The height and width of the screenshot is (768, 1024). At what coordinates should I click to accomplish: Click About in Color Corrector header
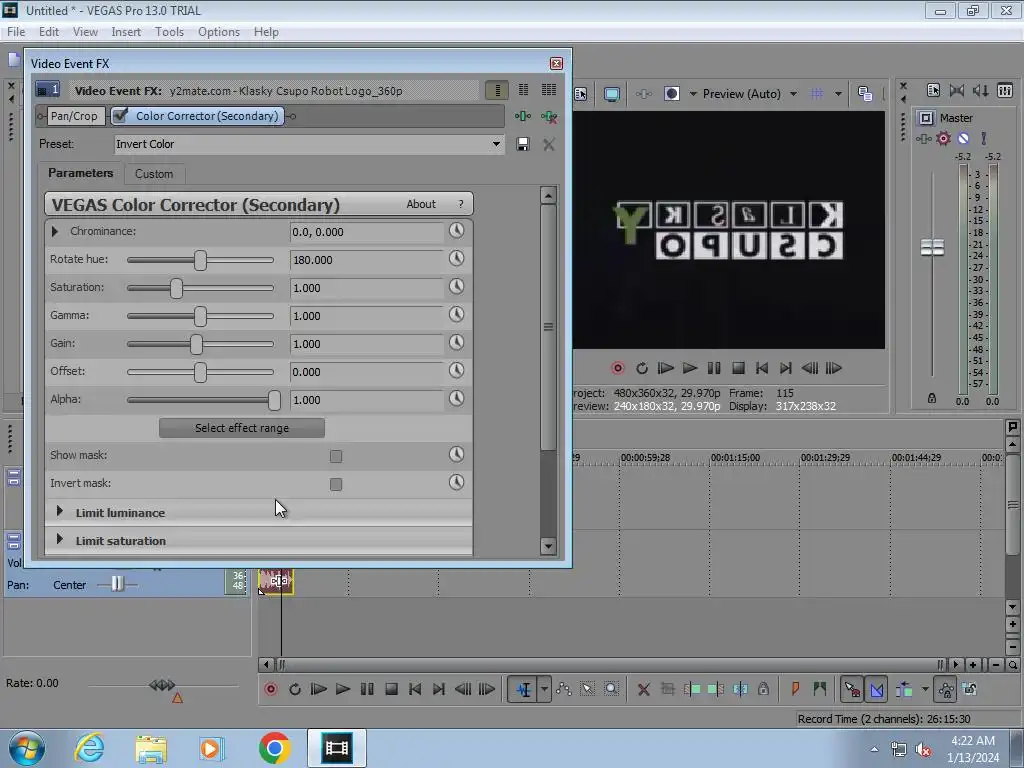[421, 204]
